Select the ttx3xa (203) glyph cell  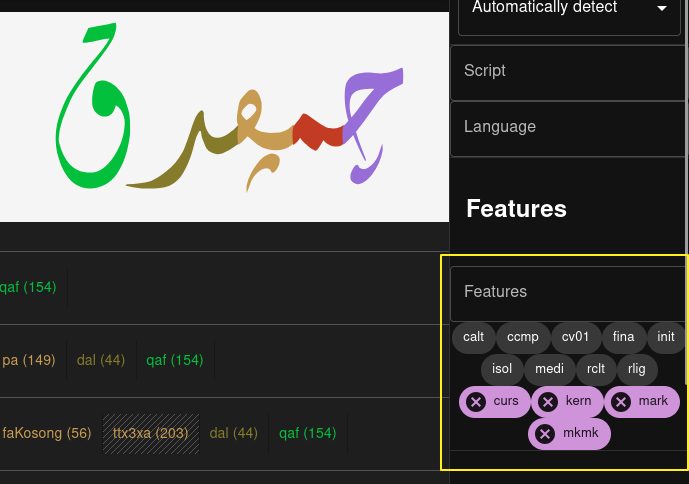(x=151, y=434)
